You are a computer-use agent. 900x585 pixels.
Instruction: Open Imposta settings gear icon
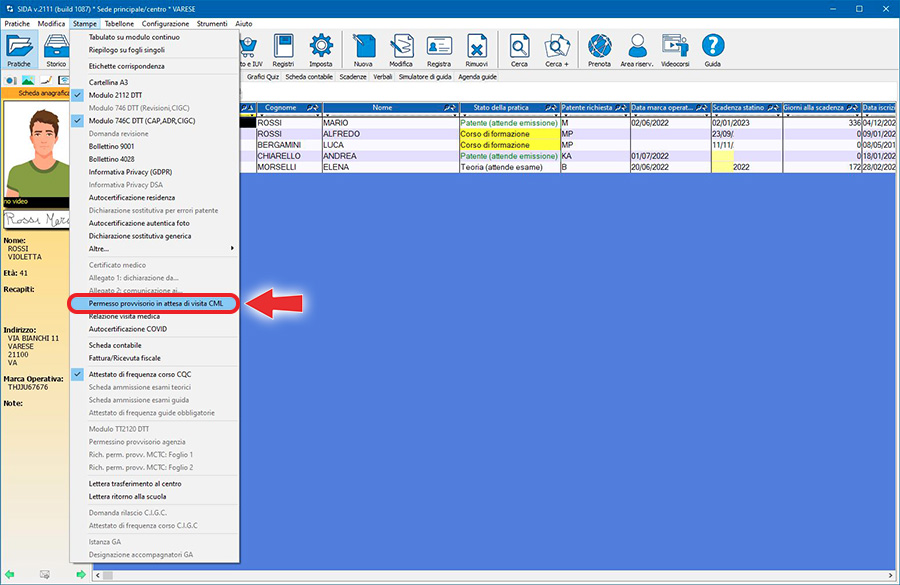(320, 50)
